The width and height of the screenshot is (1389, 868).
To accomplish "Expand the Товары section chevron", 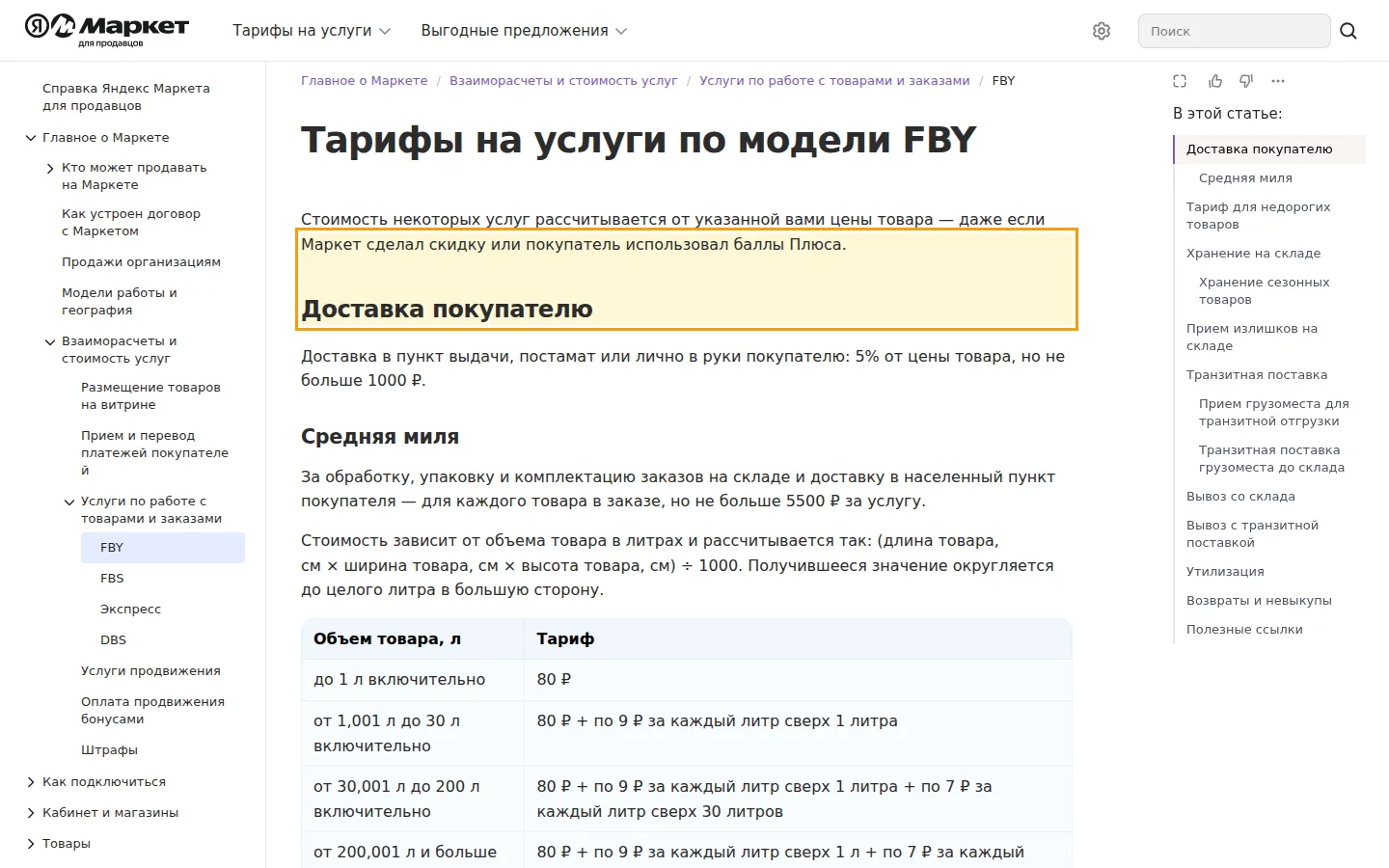I will point(31,844).
